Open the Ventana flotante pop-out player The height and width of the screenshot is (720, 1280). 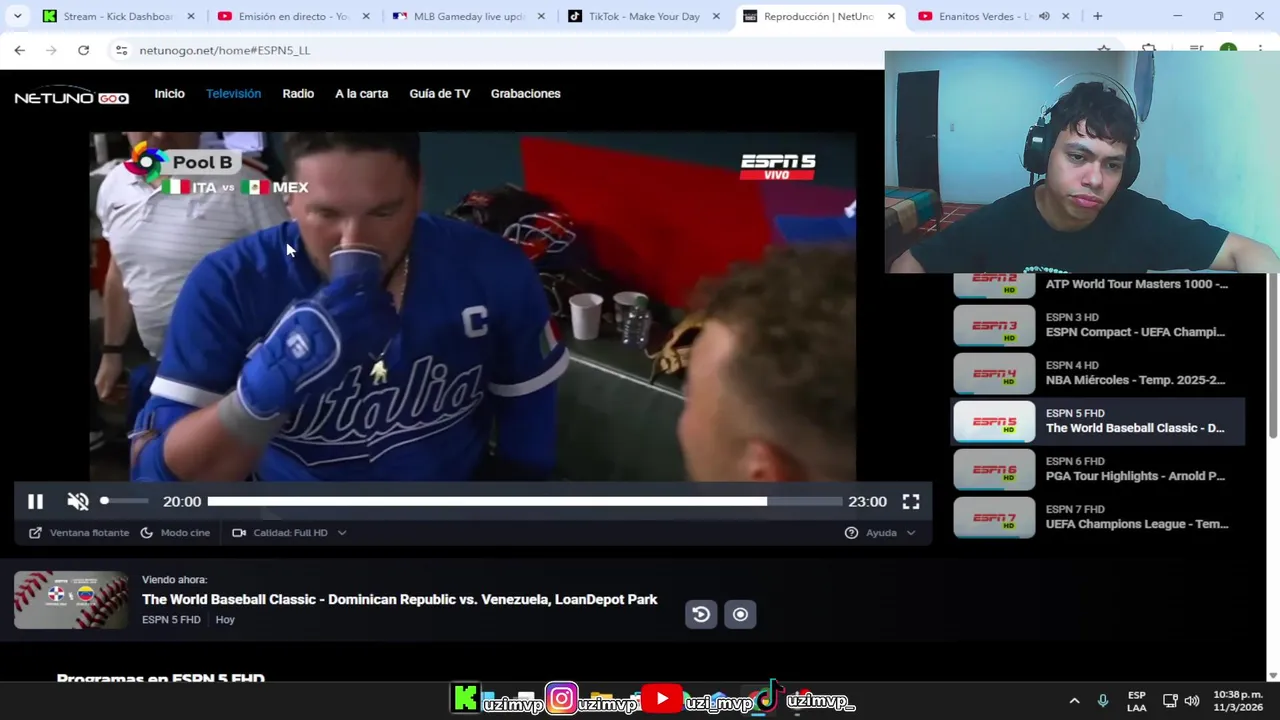click(x=79, y=533)
